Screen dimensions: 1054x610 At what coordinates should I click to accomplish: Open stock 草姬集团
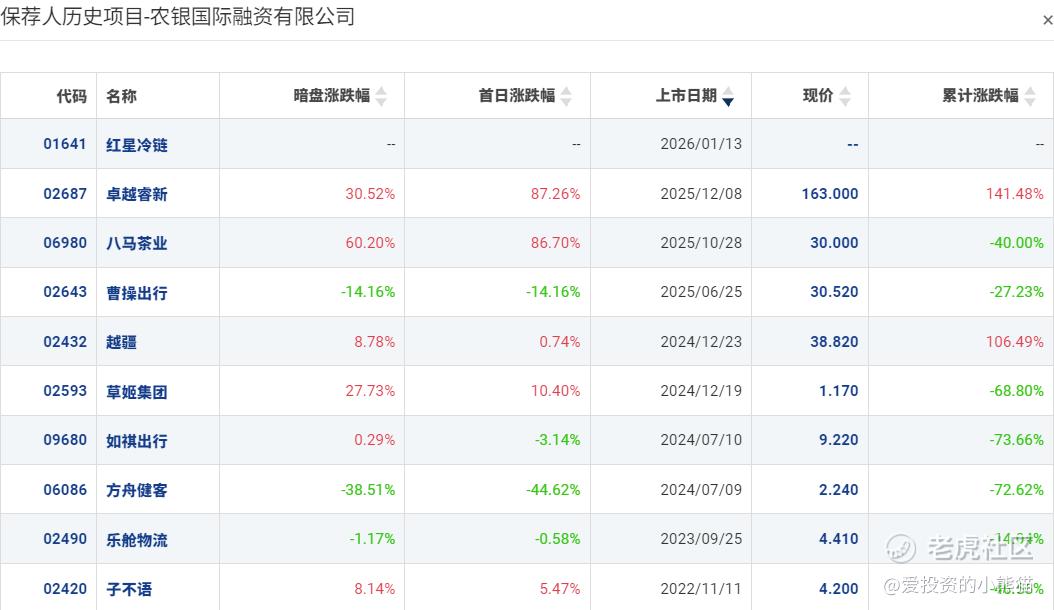136,391
